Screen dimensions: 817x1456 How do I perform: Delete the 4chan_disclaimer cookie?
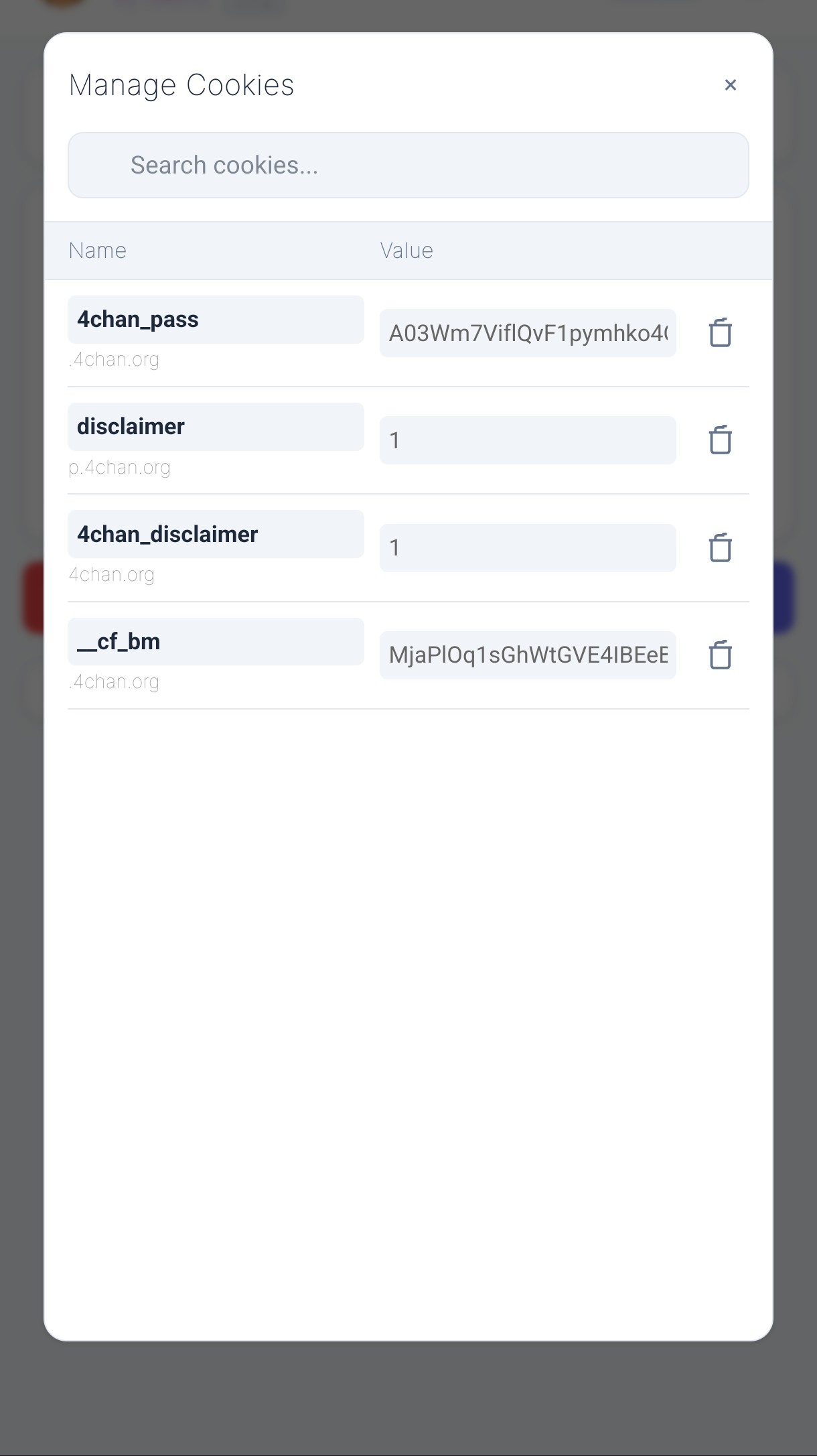click(720, 548)
